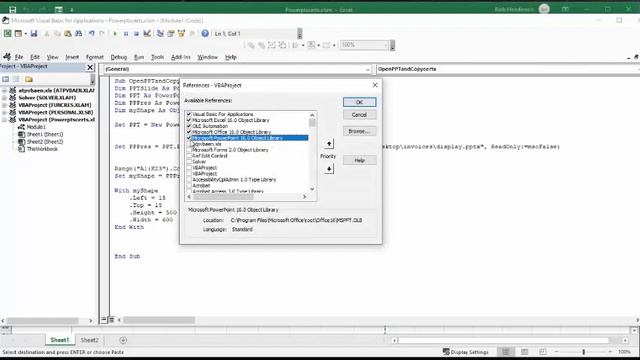The height and width of the screenshot is (360, 640).
Task: Click the Undo arrow in the VBA toolbar
Action: (x=92, y=33)
